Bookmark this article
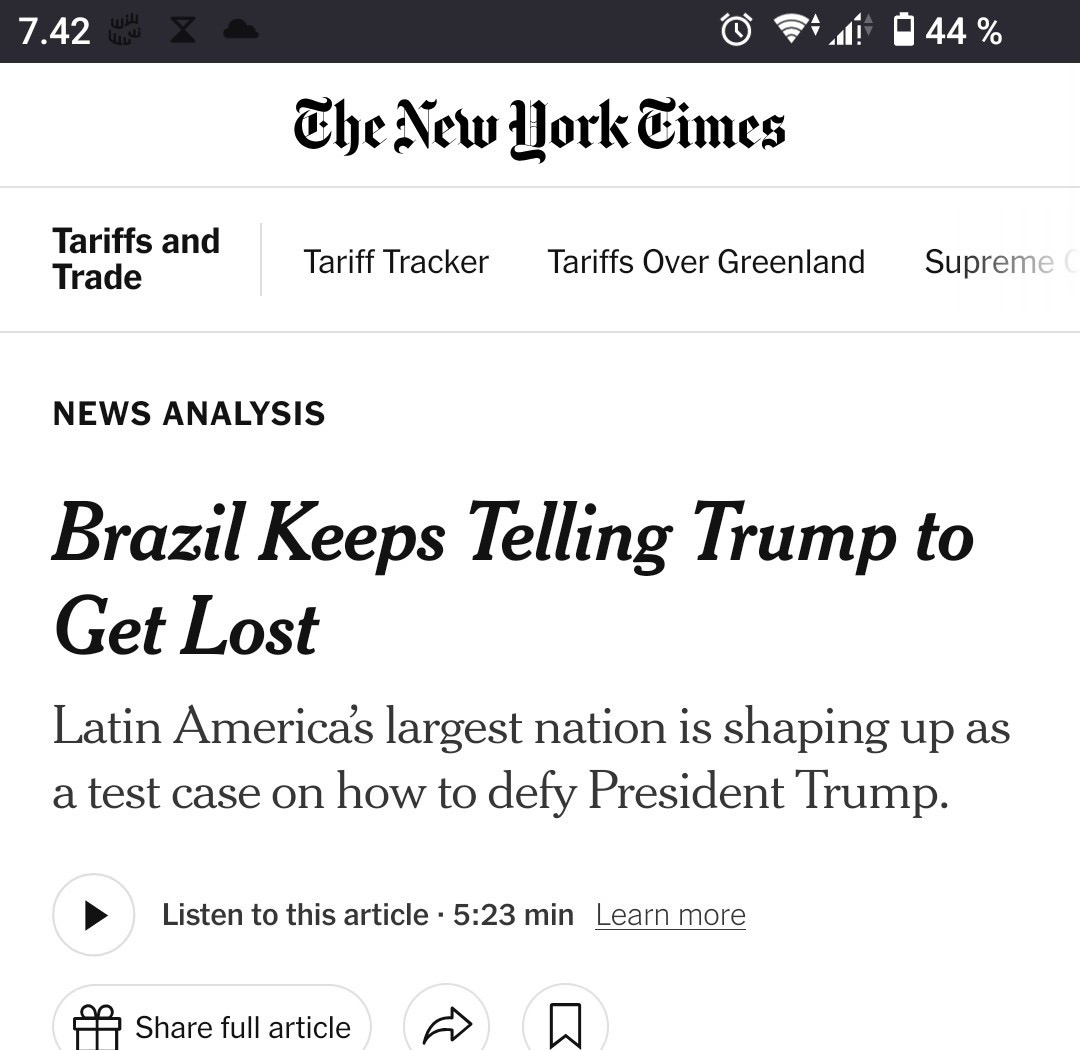 (x=565, y=1026)
